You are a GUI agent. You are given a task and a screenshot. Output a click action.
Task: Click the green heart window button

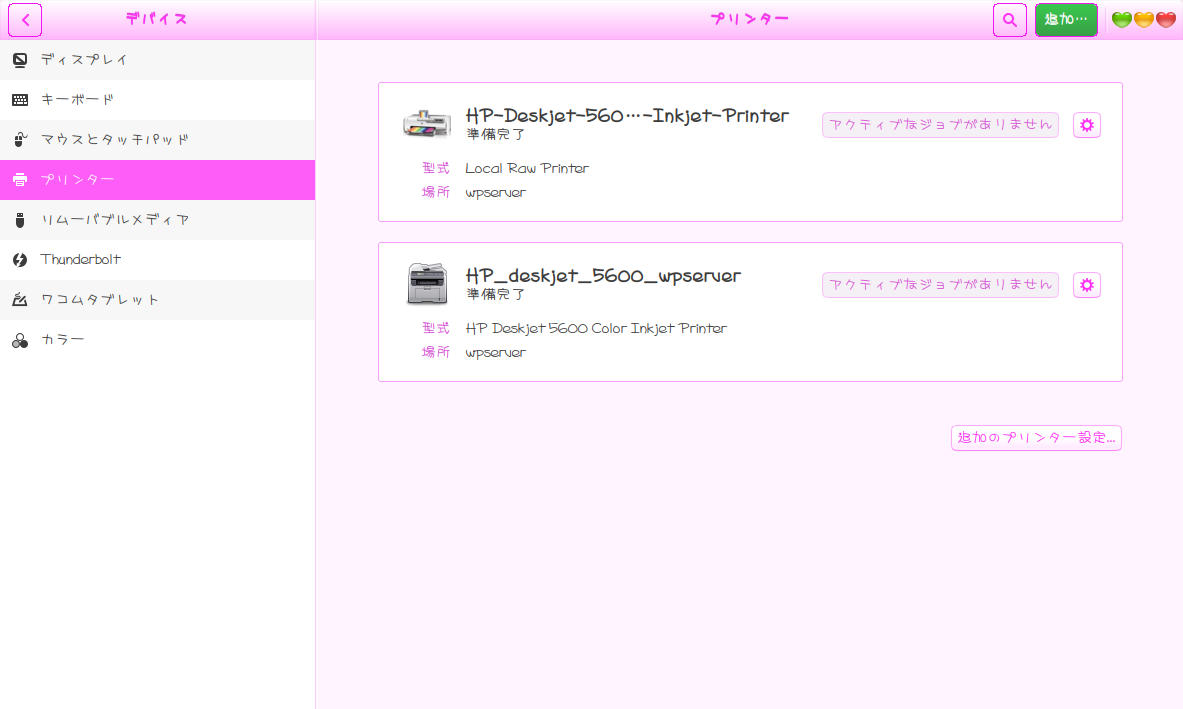click(1122, 20)
